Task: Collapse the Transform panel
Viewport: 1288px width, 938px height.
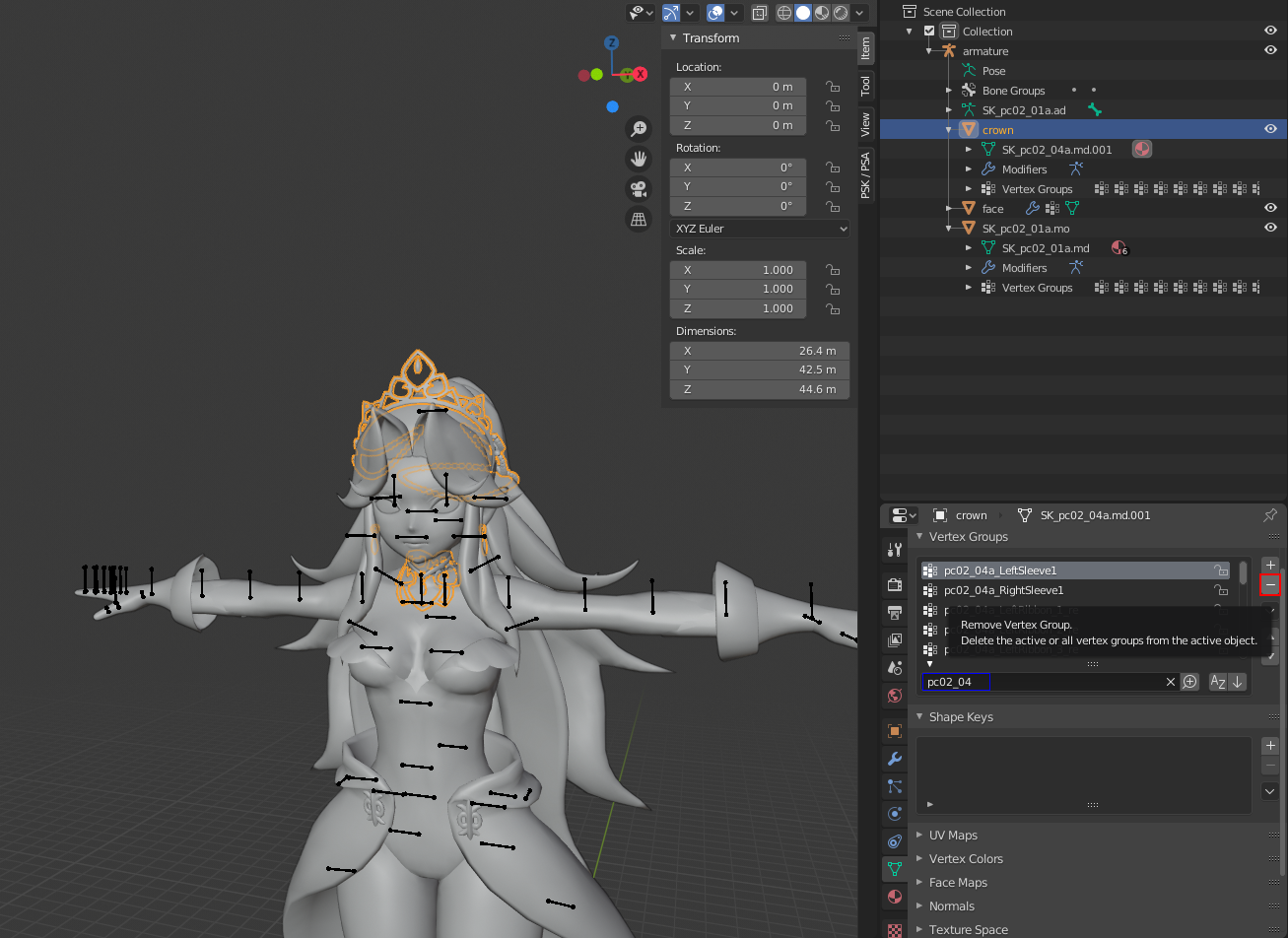Action: point(673,38)
